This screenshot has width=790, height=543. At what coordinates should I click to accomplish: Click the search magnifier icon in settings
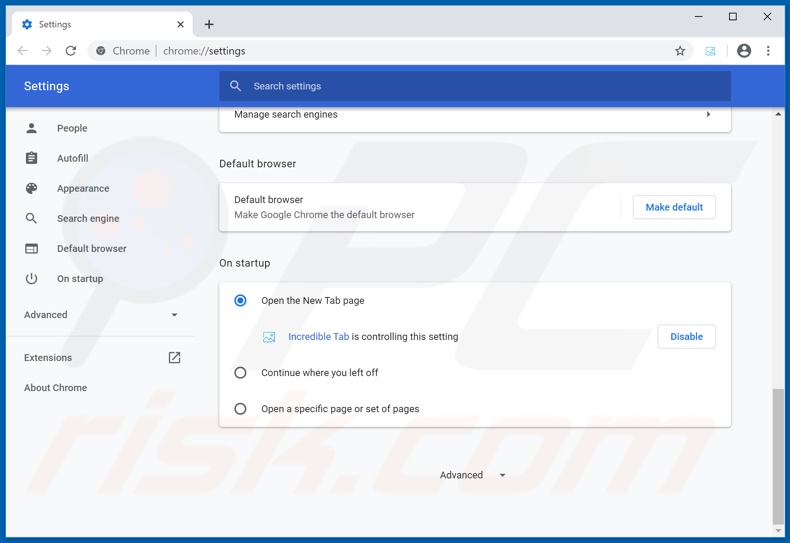point(235,86)
